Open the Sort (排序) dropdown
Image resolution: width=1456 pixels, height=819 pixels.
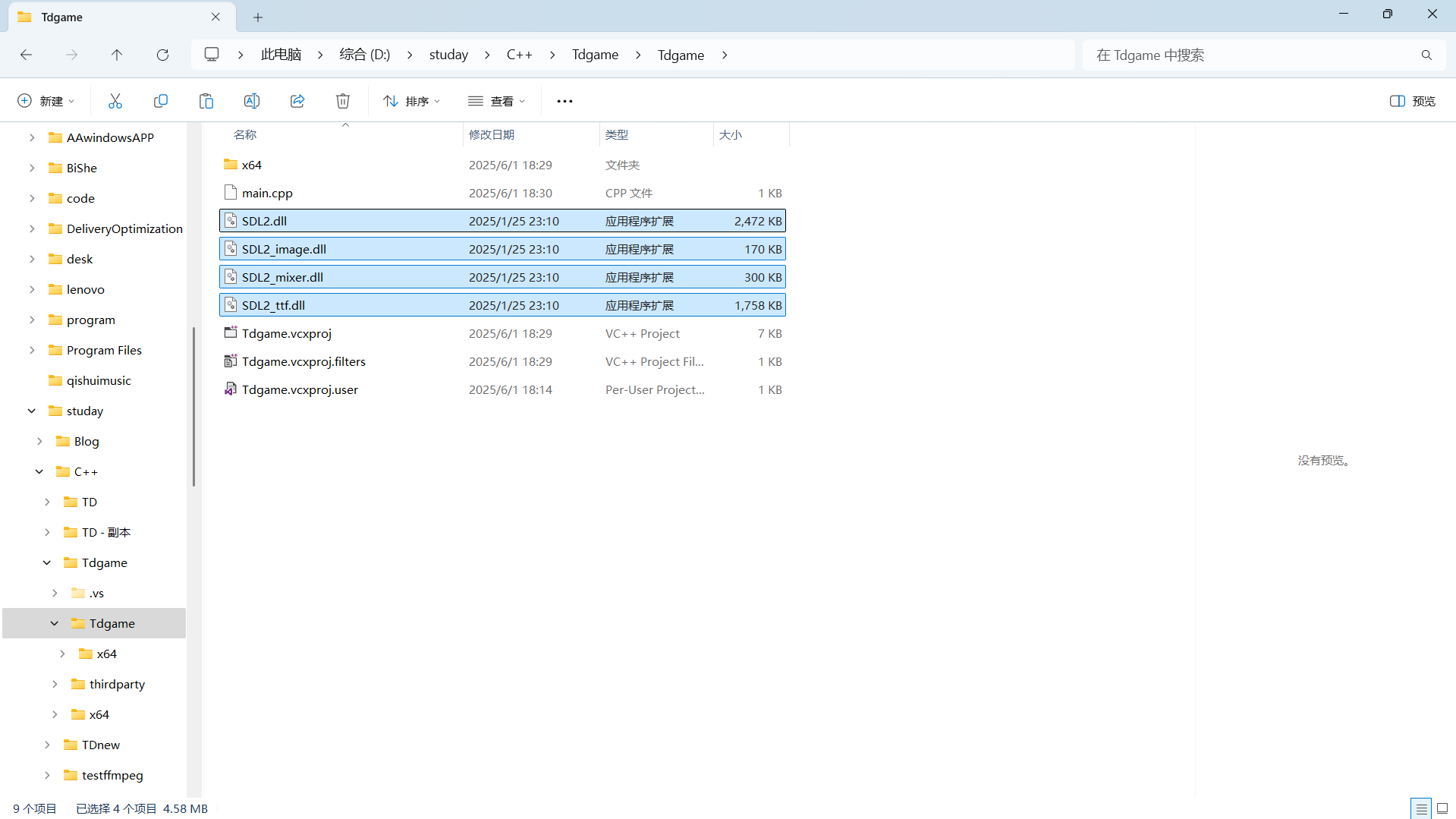[411, 101]
